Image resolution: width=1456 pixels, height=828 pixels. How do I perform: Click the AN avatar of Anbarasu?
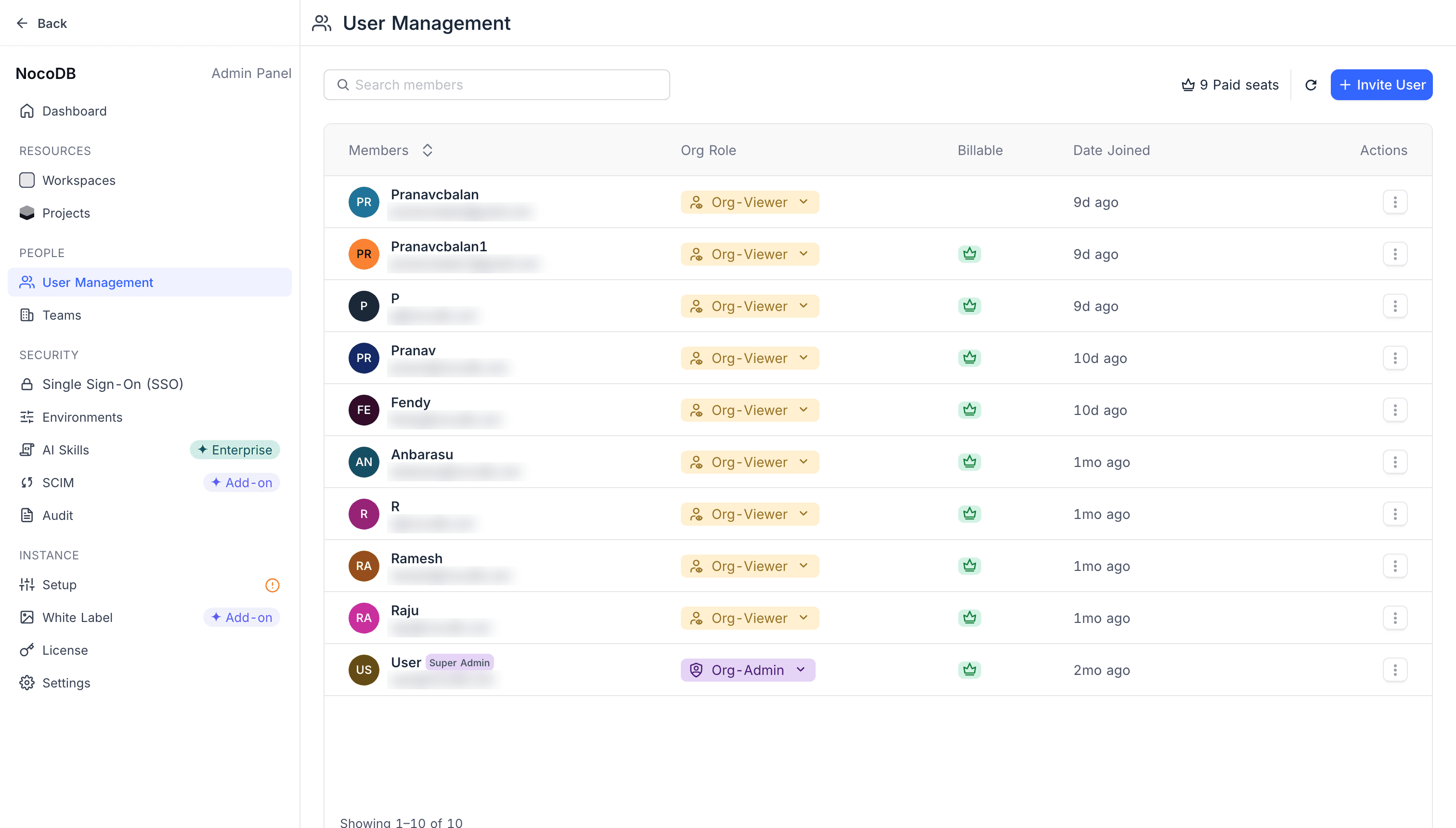[x=364, y=462]
